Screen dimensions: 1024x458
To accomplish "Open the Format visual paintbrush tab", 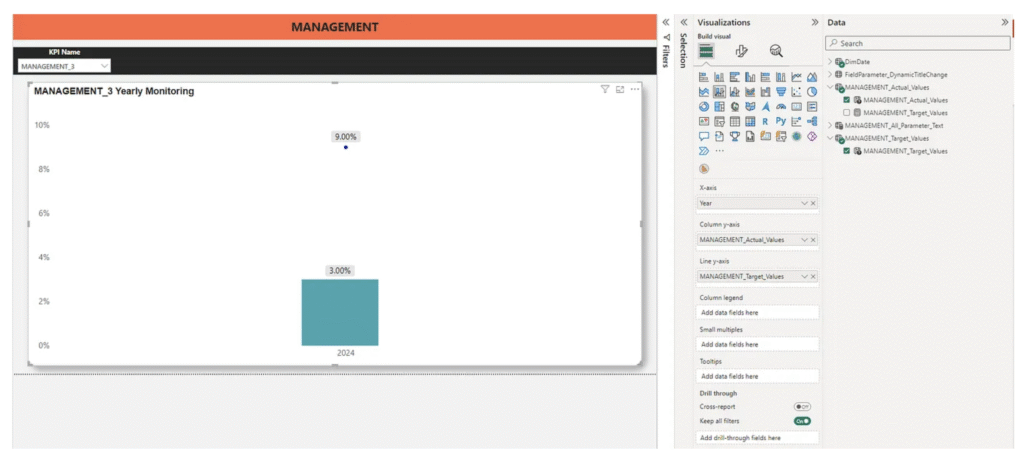I will [741, 51].
